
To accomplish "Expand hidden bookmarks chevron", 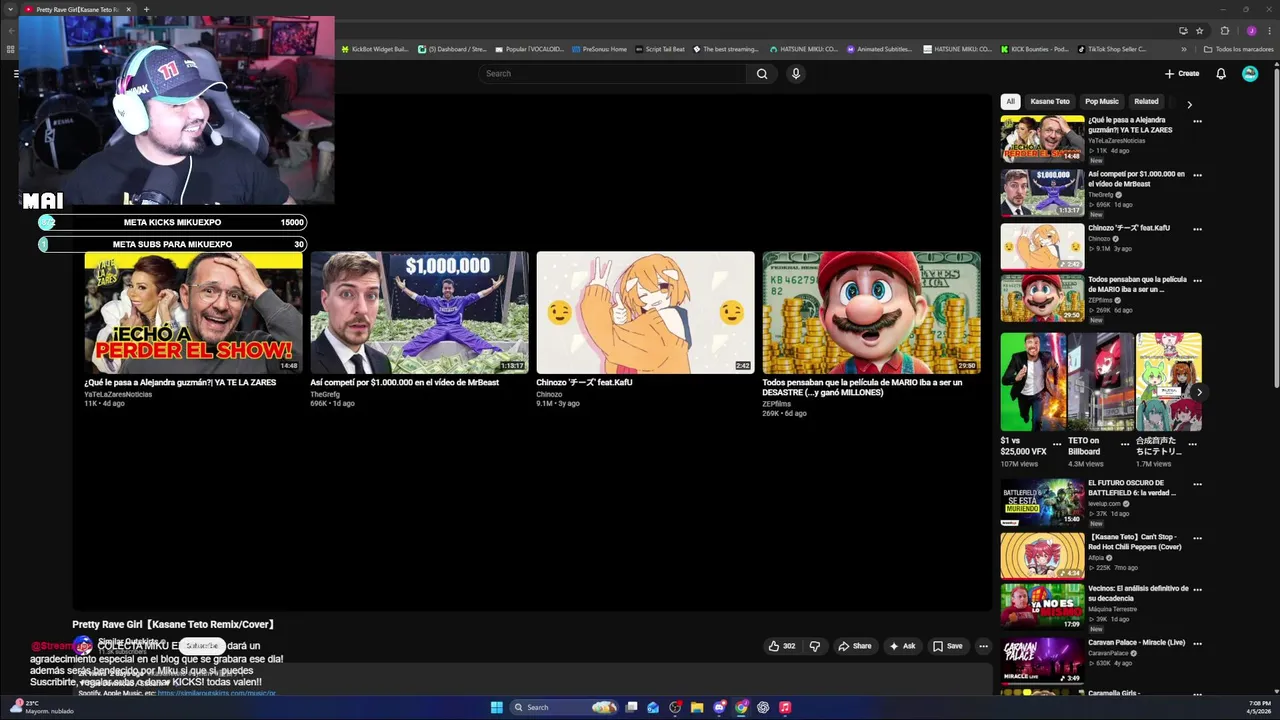I will coord(1184,49).
